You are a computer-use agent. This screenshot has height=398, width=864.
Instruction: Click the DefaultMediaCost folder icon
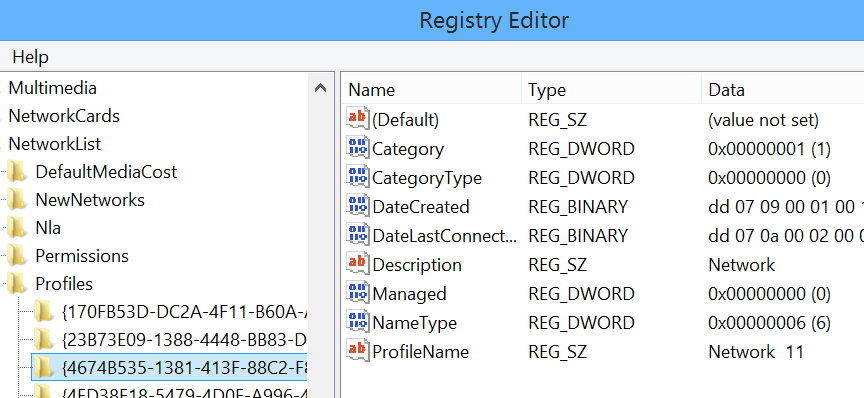tap(18, 172)
